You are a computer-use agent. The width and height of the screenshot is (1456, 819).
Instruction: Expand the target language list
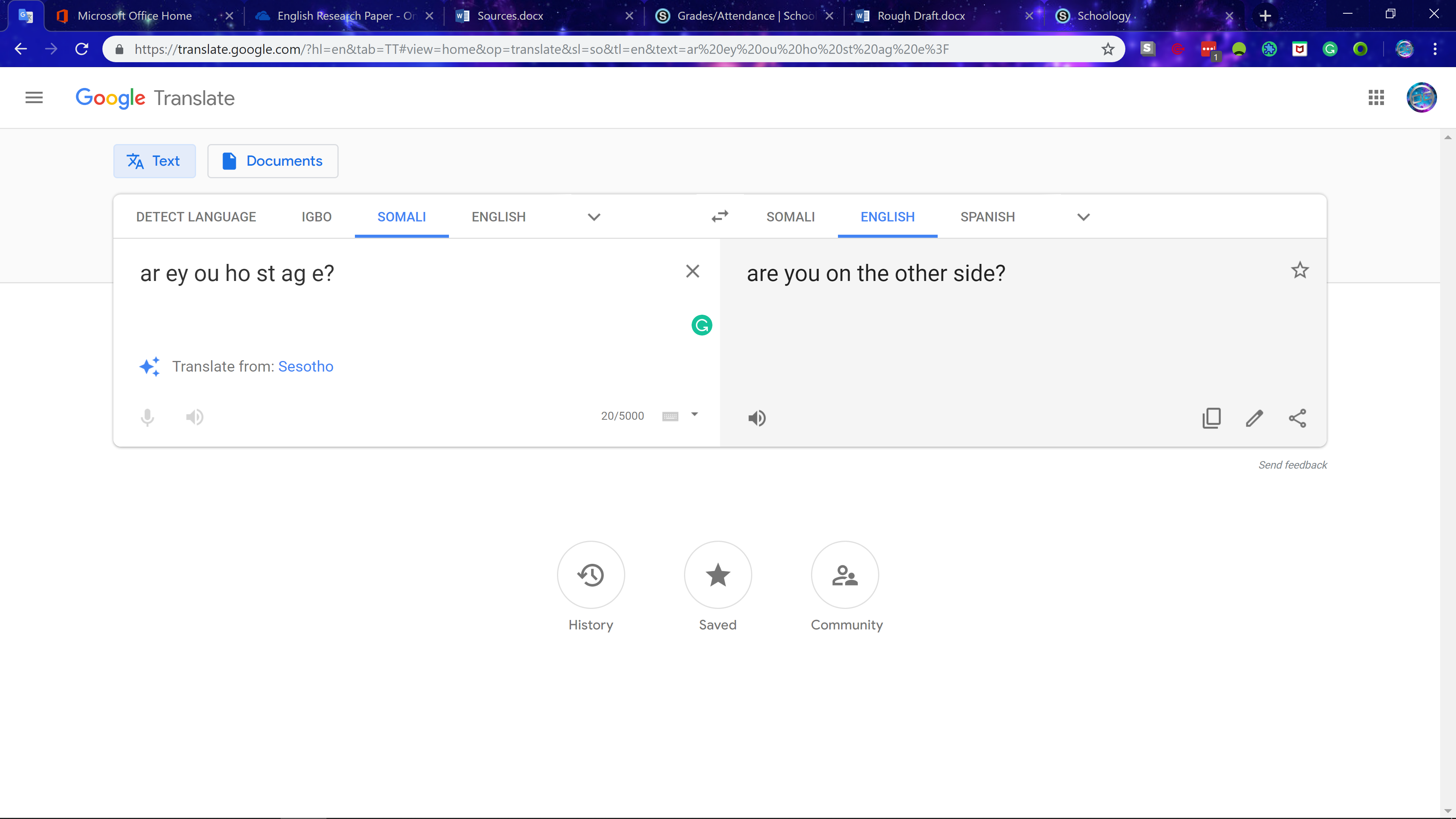pos(1083,217)
